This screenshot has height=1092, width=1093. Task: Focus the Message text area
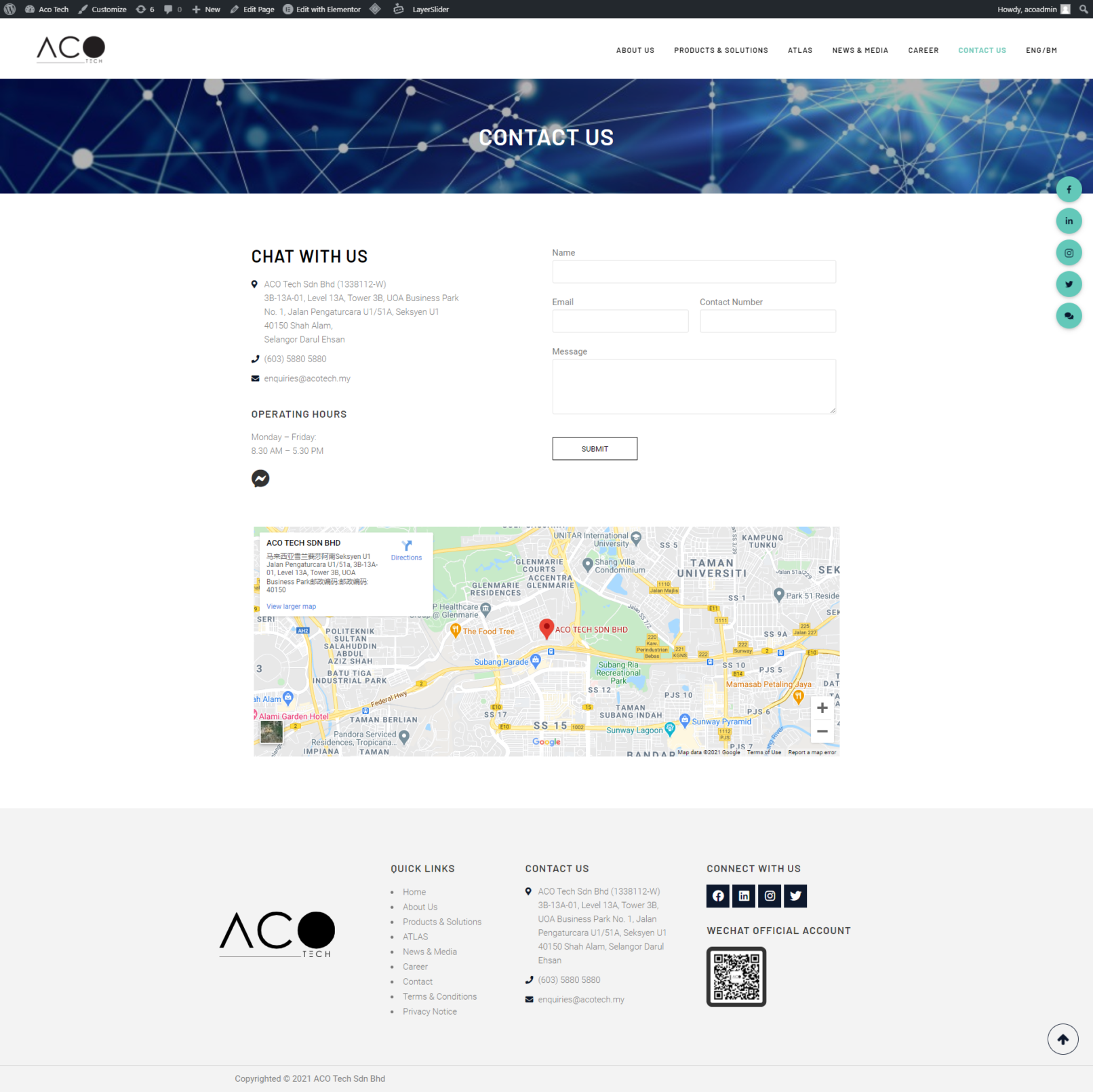pos(693,387)
